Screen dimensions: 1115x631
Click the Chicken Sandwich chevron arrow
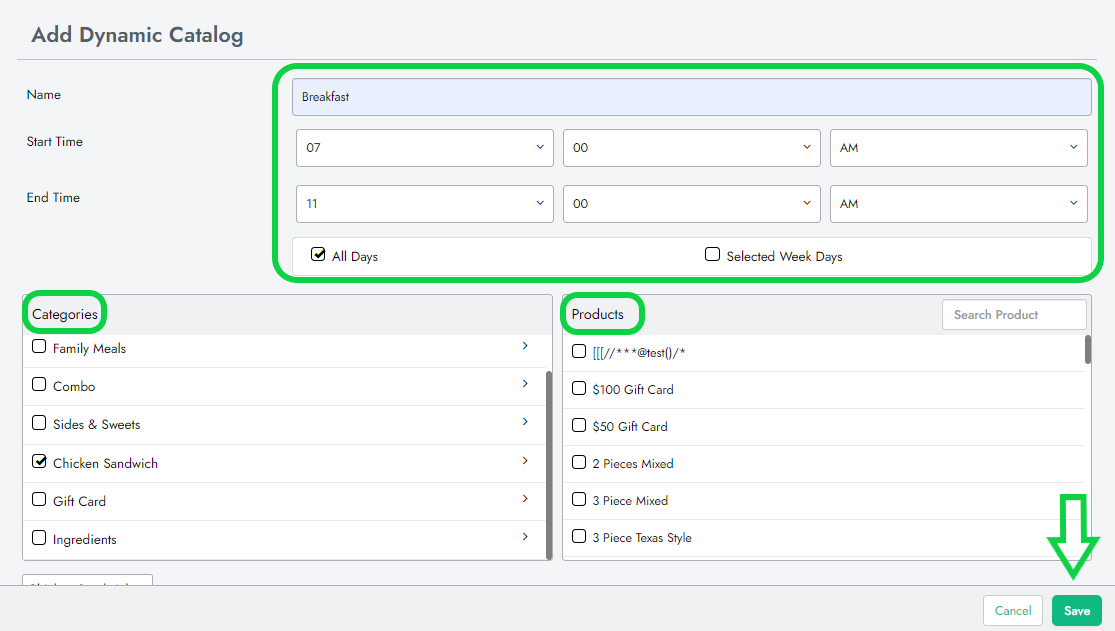click(x=525, y=461)
